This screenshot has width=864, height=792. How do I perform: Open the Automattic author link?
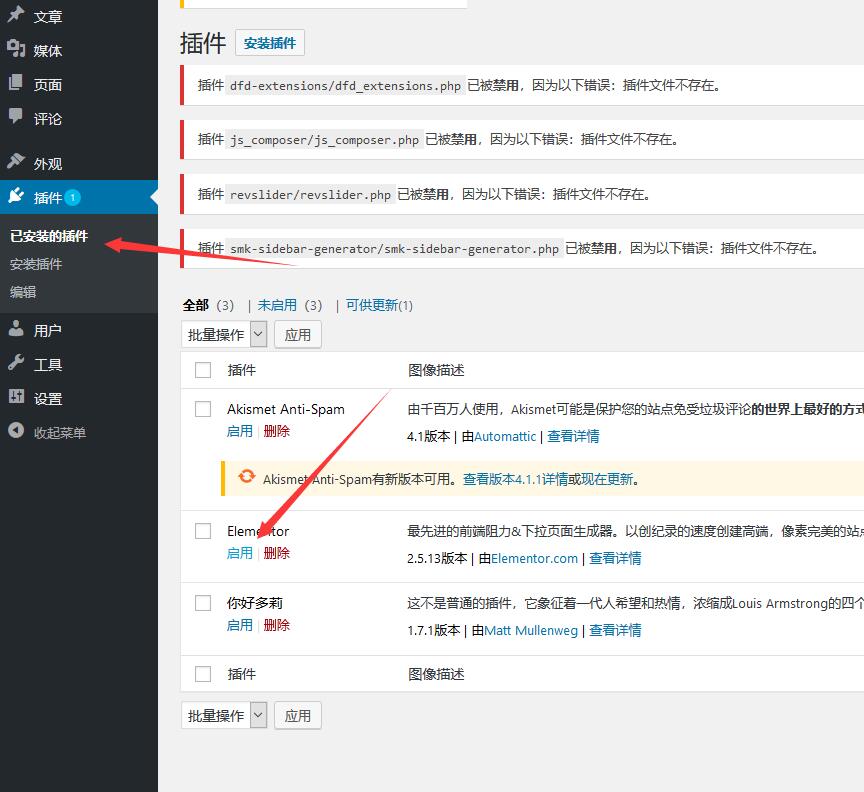[505, 437]
